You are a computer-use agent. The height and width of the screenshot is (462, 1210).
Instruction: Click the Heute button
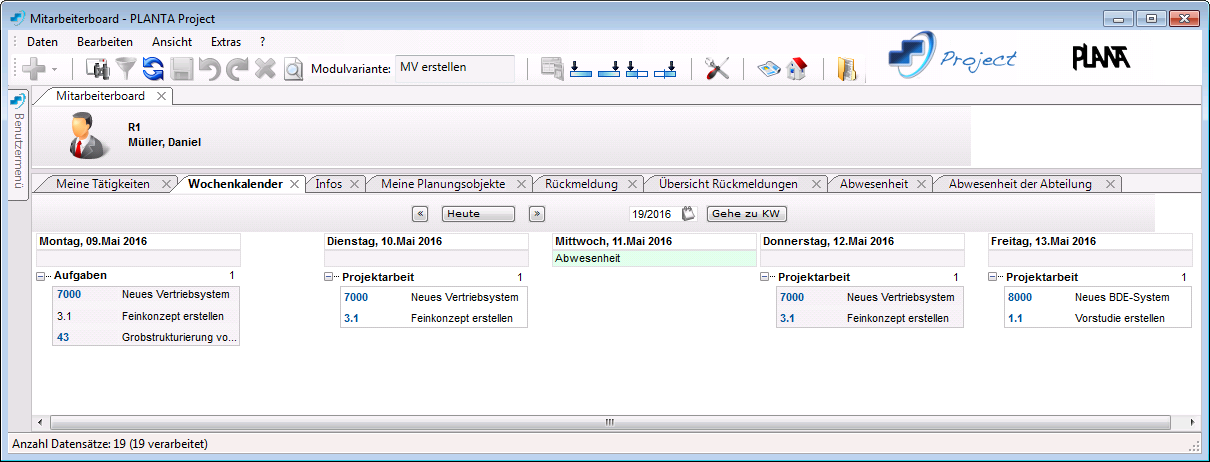coord(478,214)
